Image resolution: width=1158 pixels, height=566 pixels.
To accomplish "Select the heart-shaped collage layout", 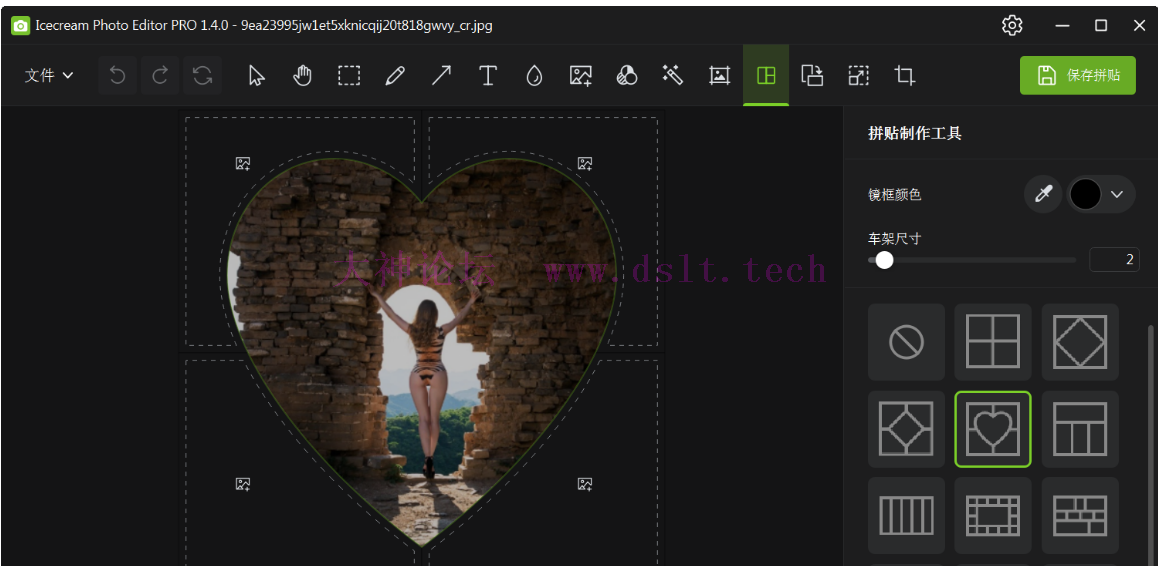I will point(993,429).
